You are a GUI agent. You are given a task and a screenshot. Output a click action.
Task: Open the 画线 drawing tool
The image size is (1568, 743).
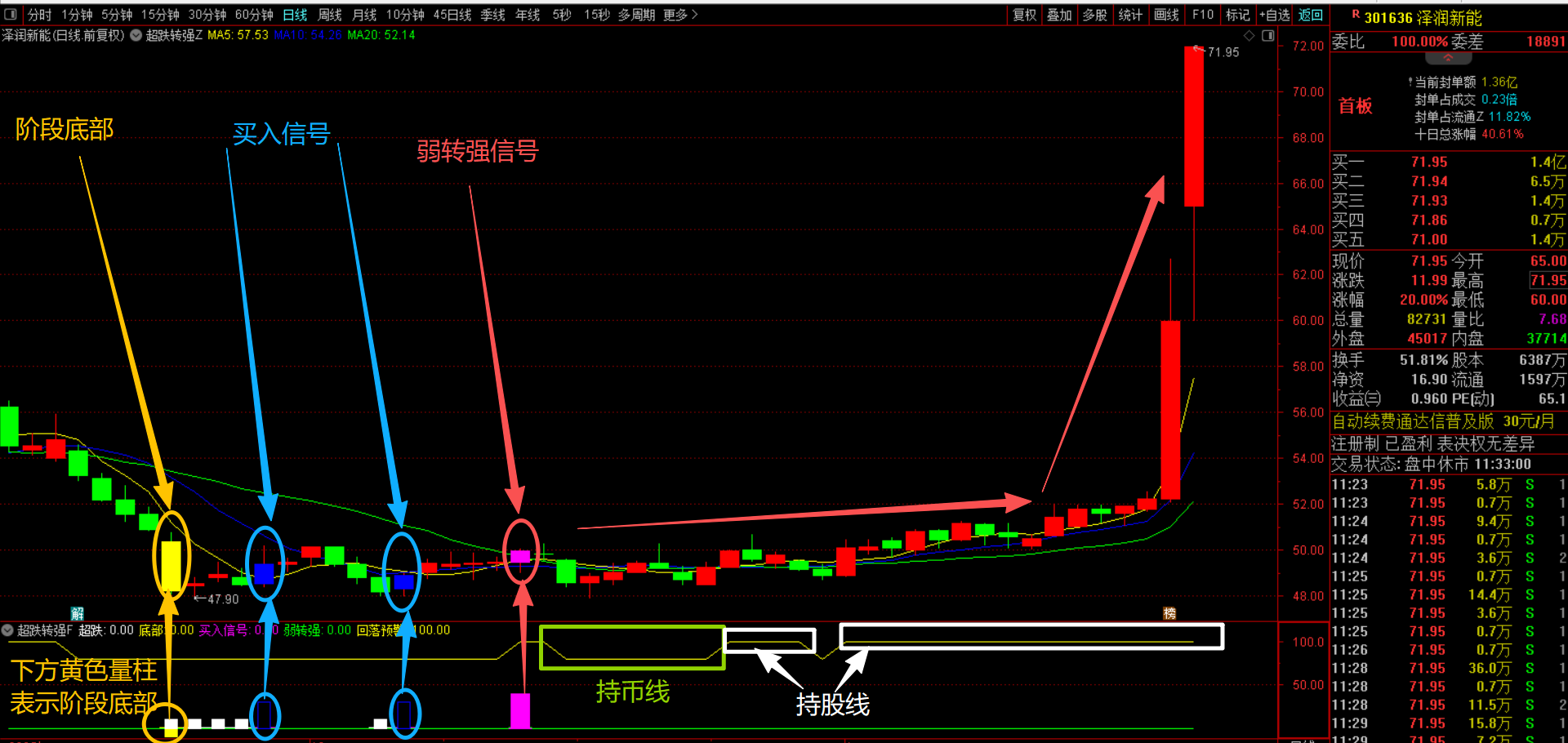click(x=1166, y=15)
